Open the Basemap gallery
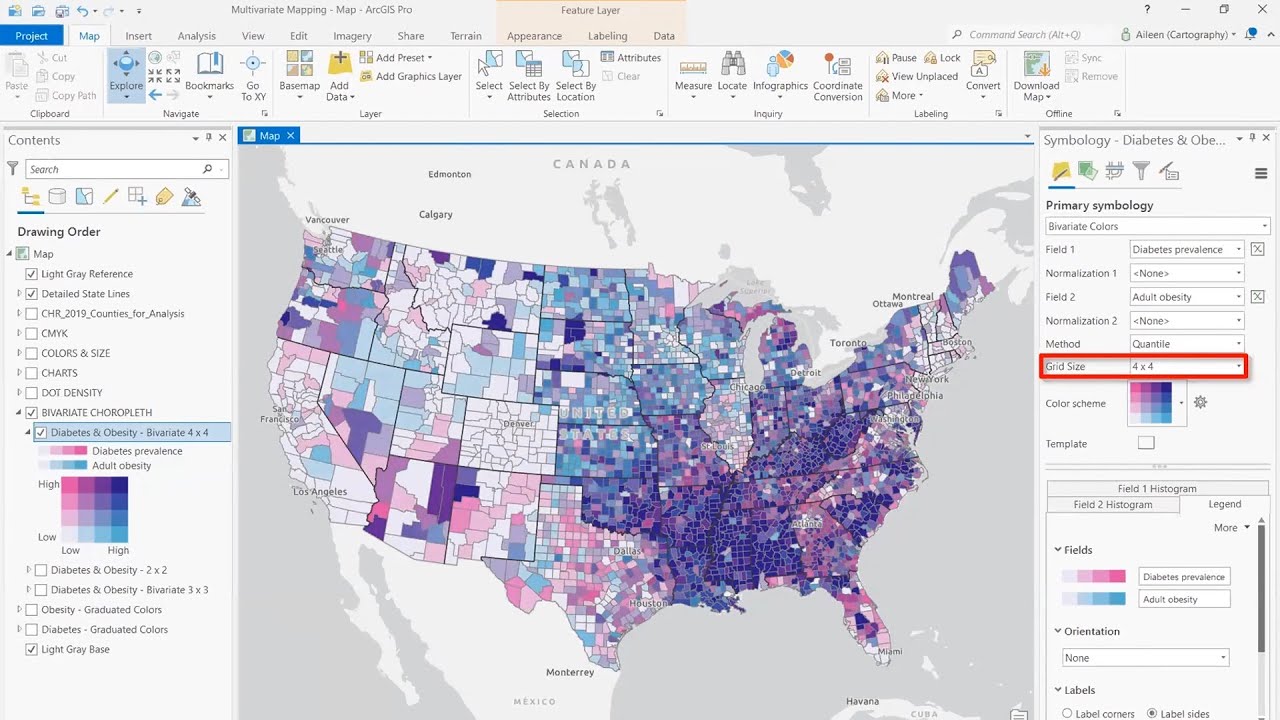Viewport: 1280px width, 720px height. click(x=299, y=75)
